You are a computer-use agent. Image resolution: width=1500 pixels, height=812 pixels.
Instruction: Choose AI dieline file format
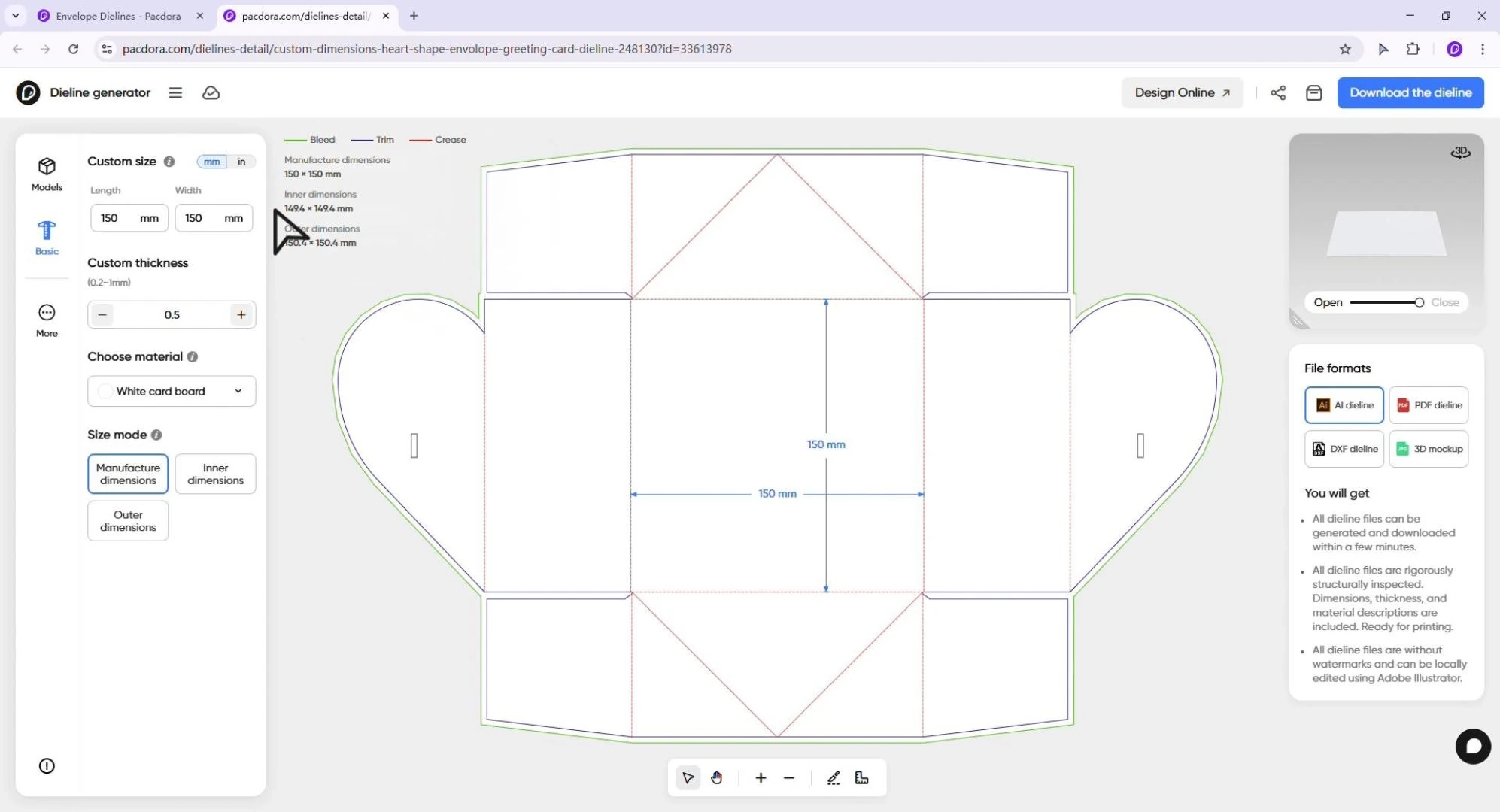[x=1344, y=405]
